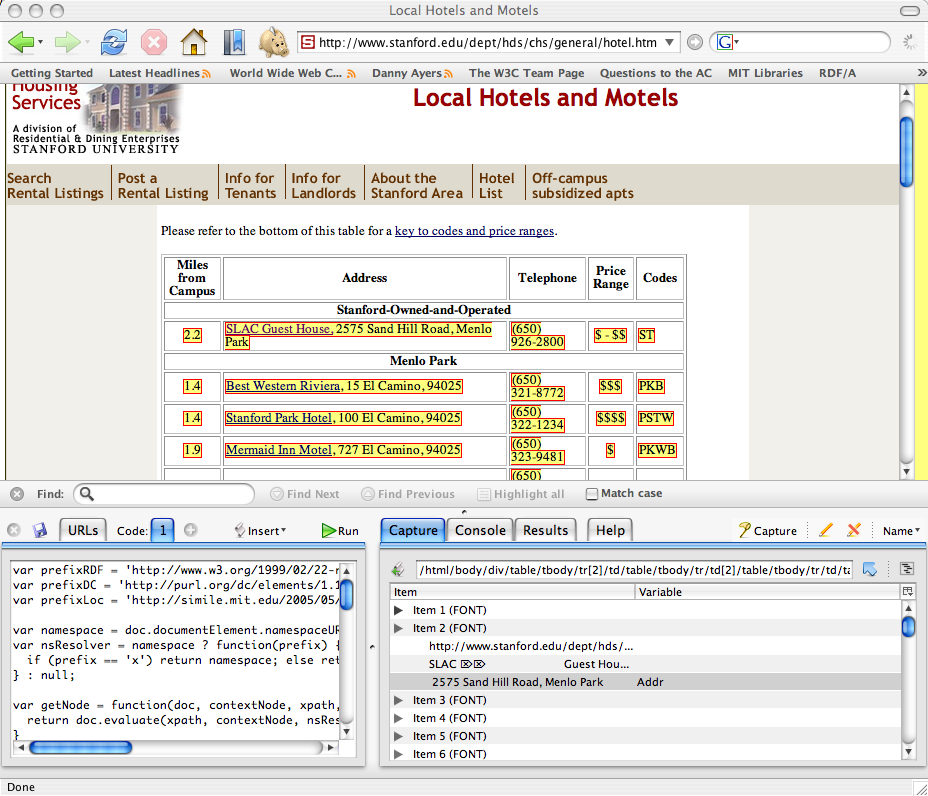
Task: Switch to the Console tab
Action: (x=480, y=530)
